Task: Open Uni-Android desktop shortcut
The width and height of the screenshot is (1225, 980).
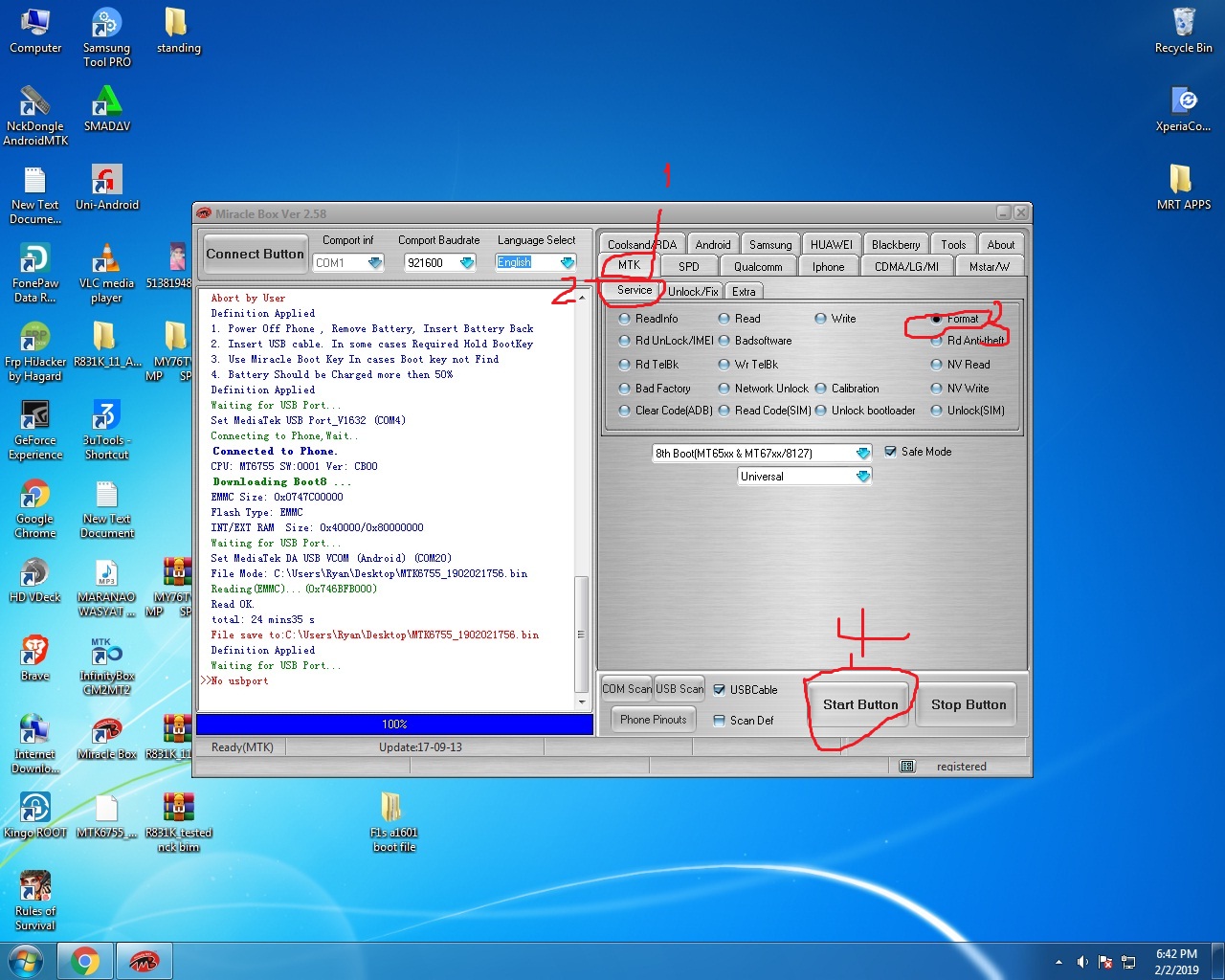Action: [x=106, y=188]
